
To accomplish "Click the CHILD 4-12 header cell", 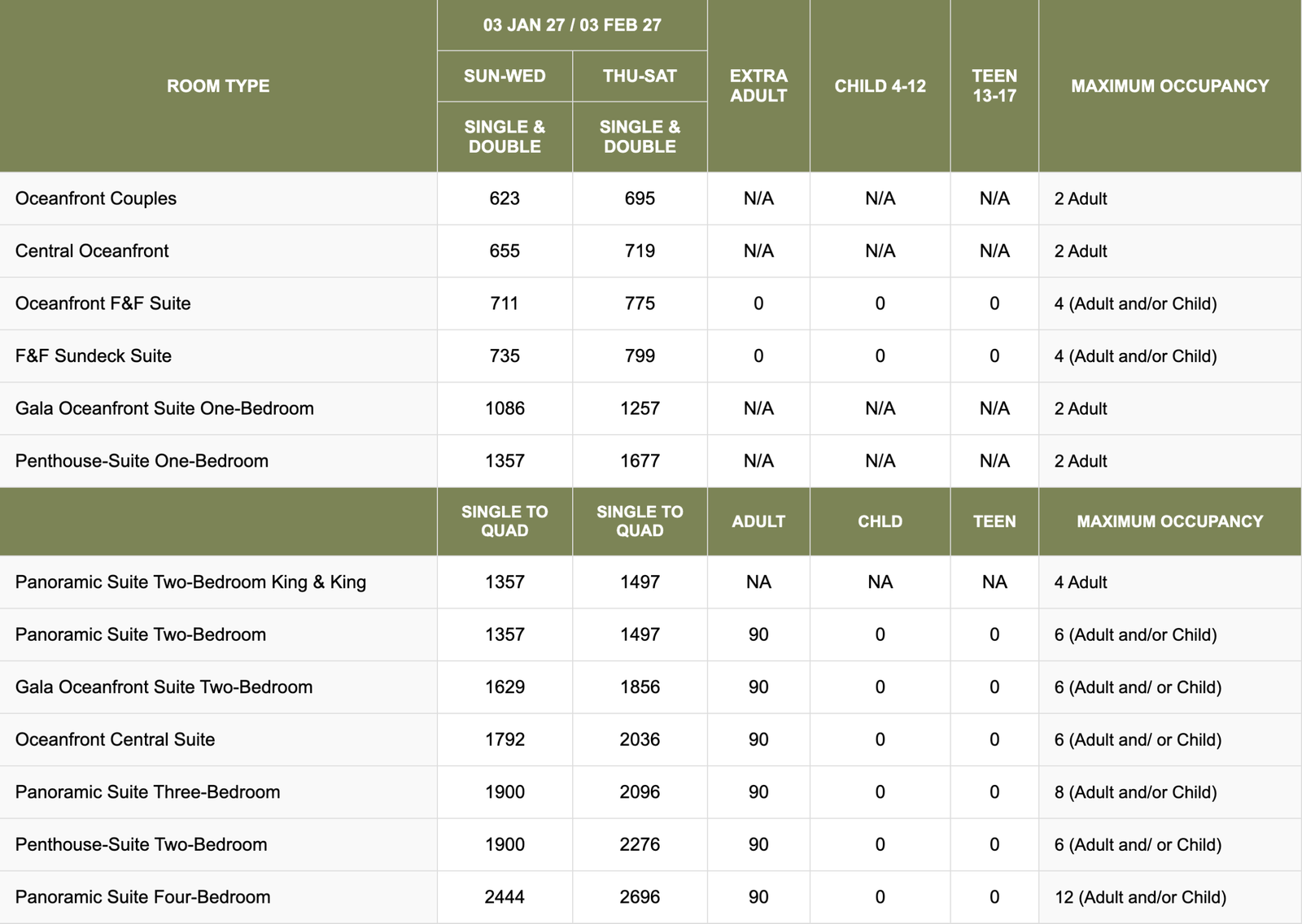I will tap(880, 86).
